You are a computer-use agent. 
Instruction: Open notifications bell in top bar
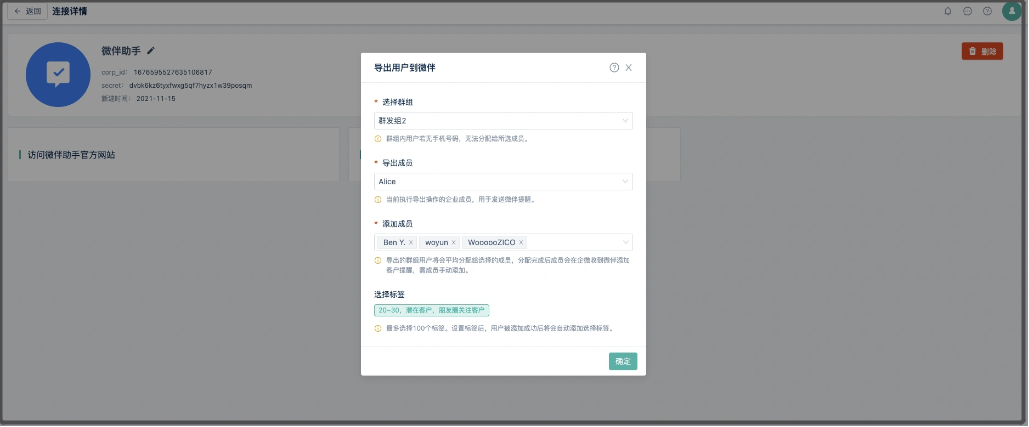pos(948,11)
